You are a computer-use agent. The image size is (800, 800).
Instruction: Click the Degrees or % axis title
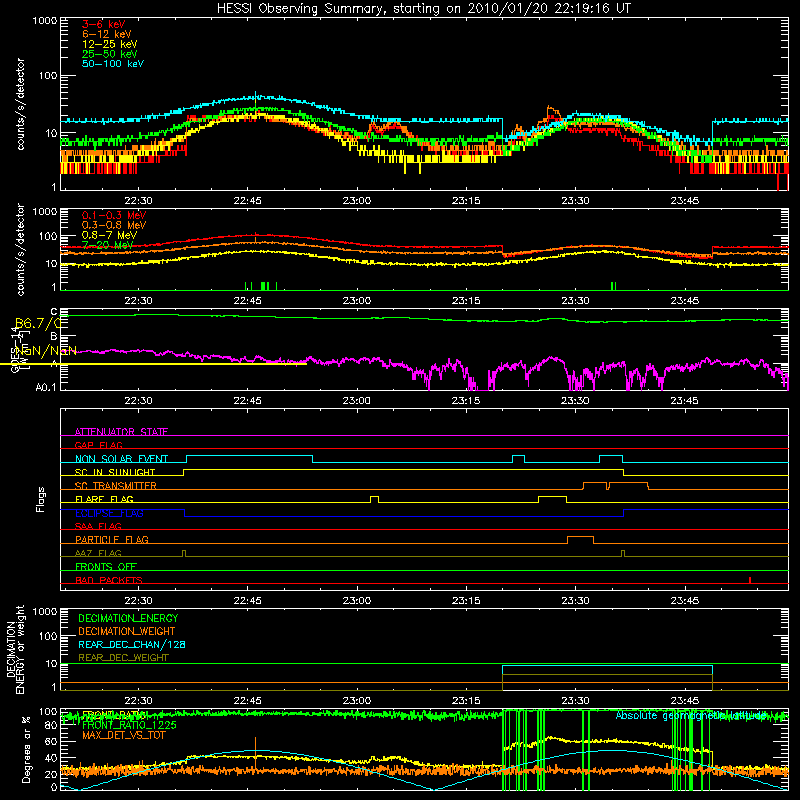26,749
